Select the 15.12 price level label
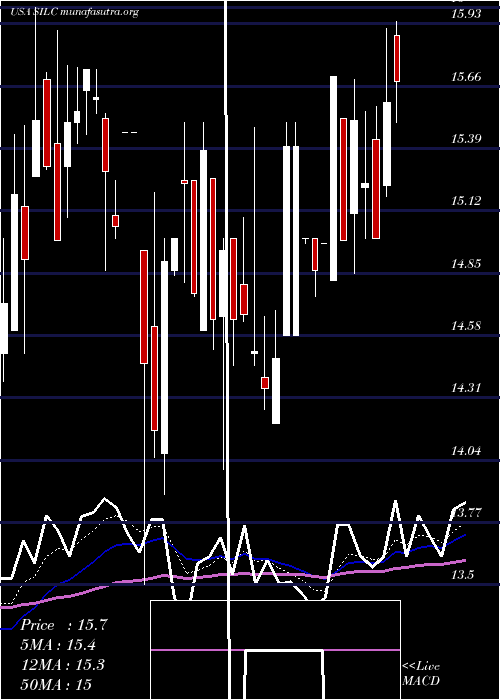Screen dimensions: 500x700 (x=466, y=201)
